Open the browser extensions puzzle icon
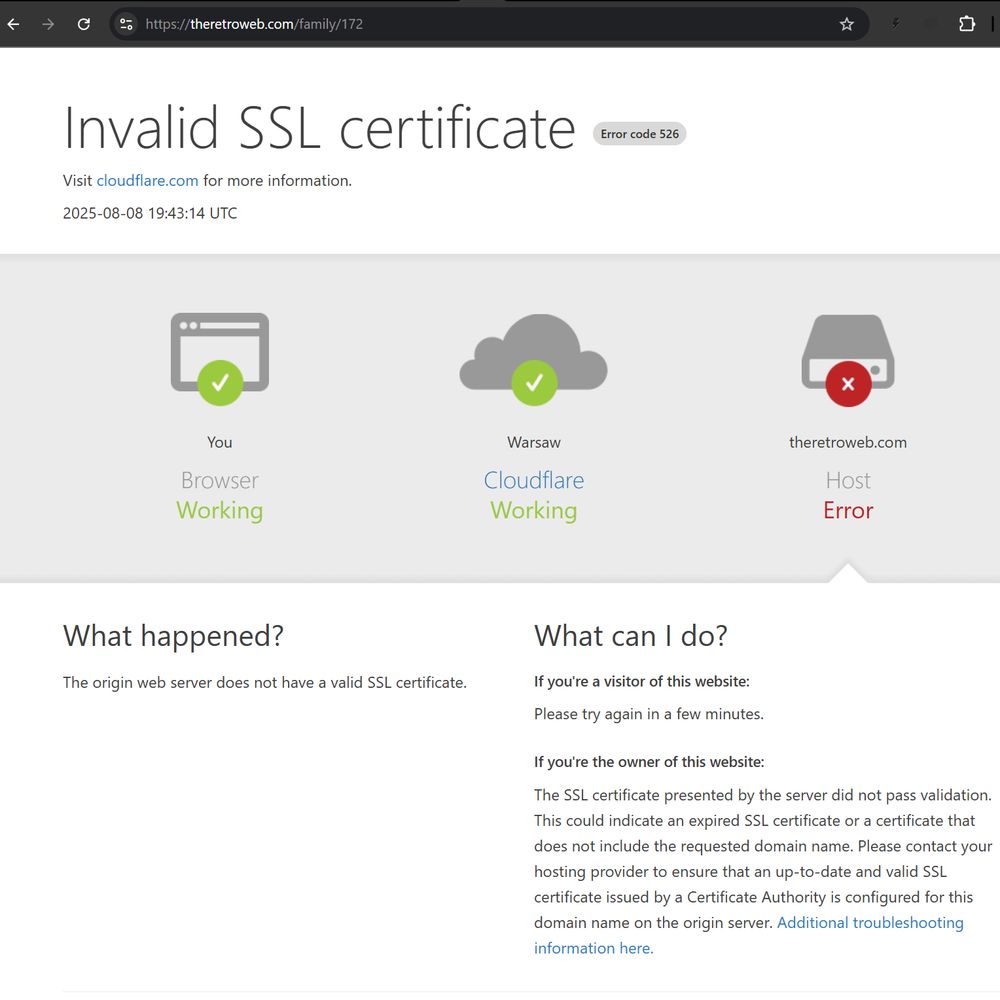Screen dimensions: 1000x1000 click(x=967, y=24)
